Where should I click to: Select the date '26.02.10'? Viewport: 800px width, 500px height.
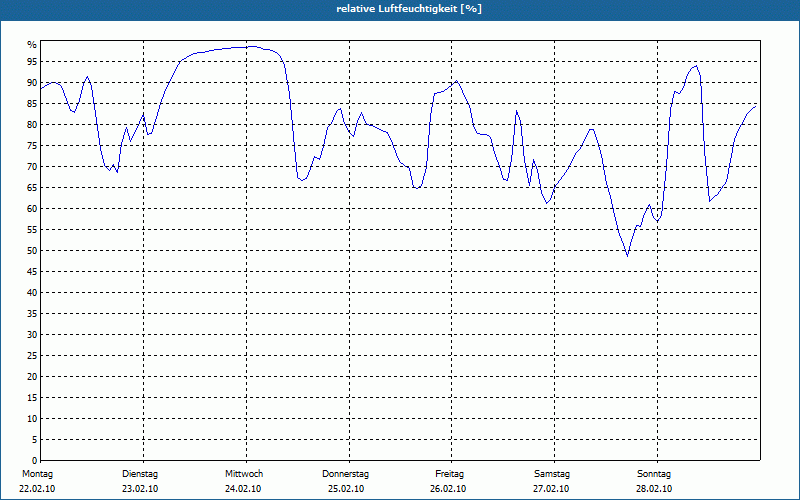pyautogui.click(x=448, y=489)
